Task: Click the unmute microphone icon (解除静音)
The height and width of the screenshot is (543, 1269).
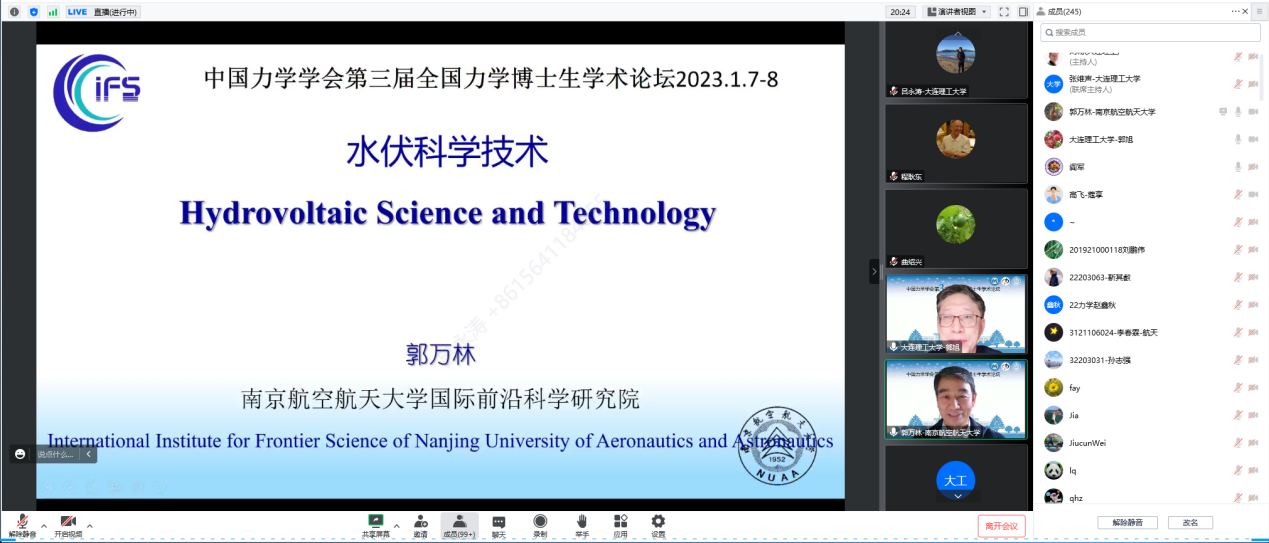Action: coord(22,521)
